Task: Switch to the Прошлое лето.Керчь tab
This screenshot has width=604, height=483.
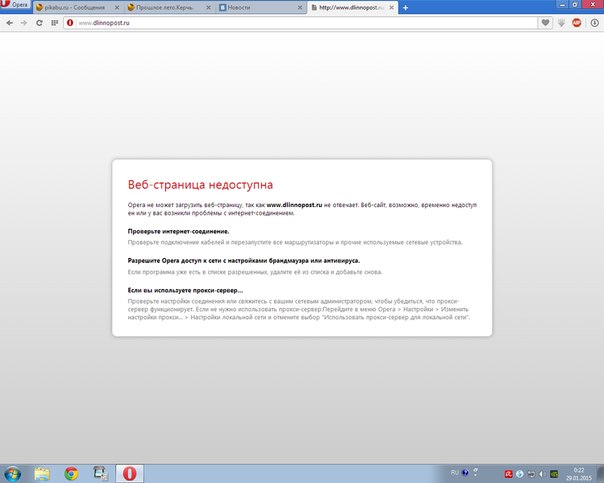Action: (170, 7)
